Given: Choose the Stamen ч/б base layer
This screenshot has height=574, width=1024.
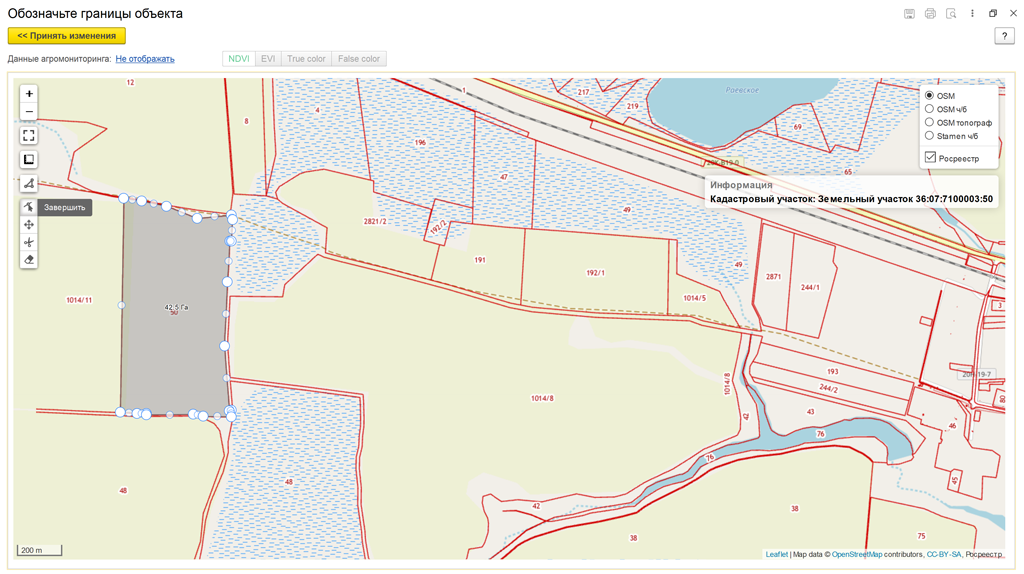Looking at the screenshot, I should pos(929,135).
